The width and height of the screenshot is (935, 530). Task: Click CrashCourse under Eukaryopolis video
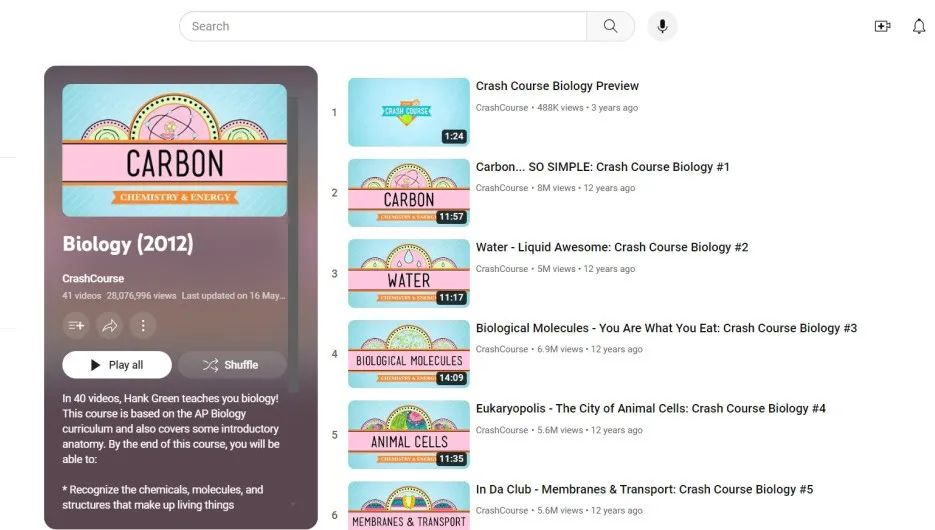(501, 430)
